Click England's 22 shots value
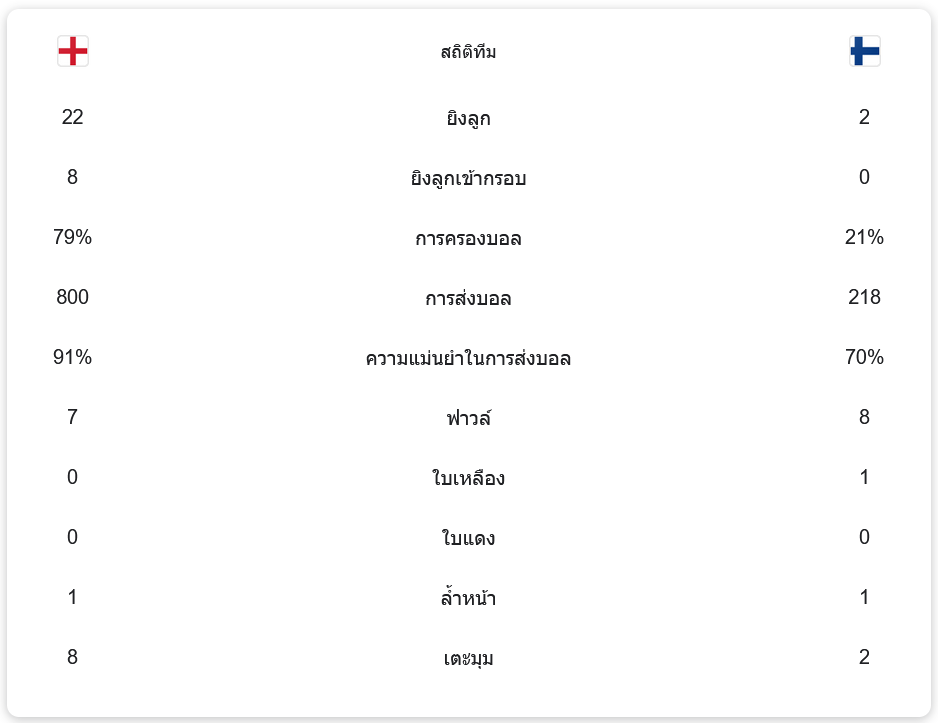Screen dimensions: 938x723 coord(72,117)
